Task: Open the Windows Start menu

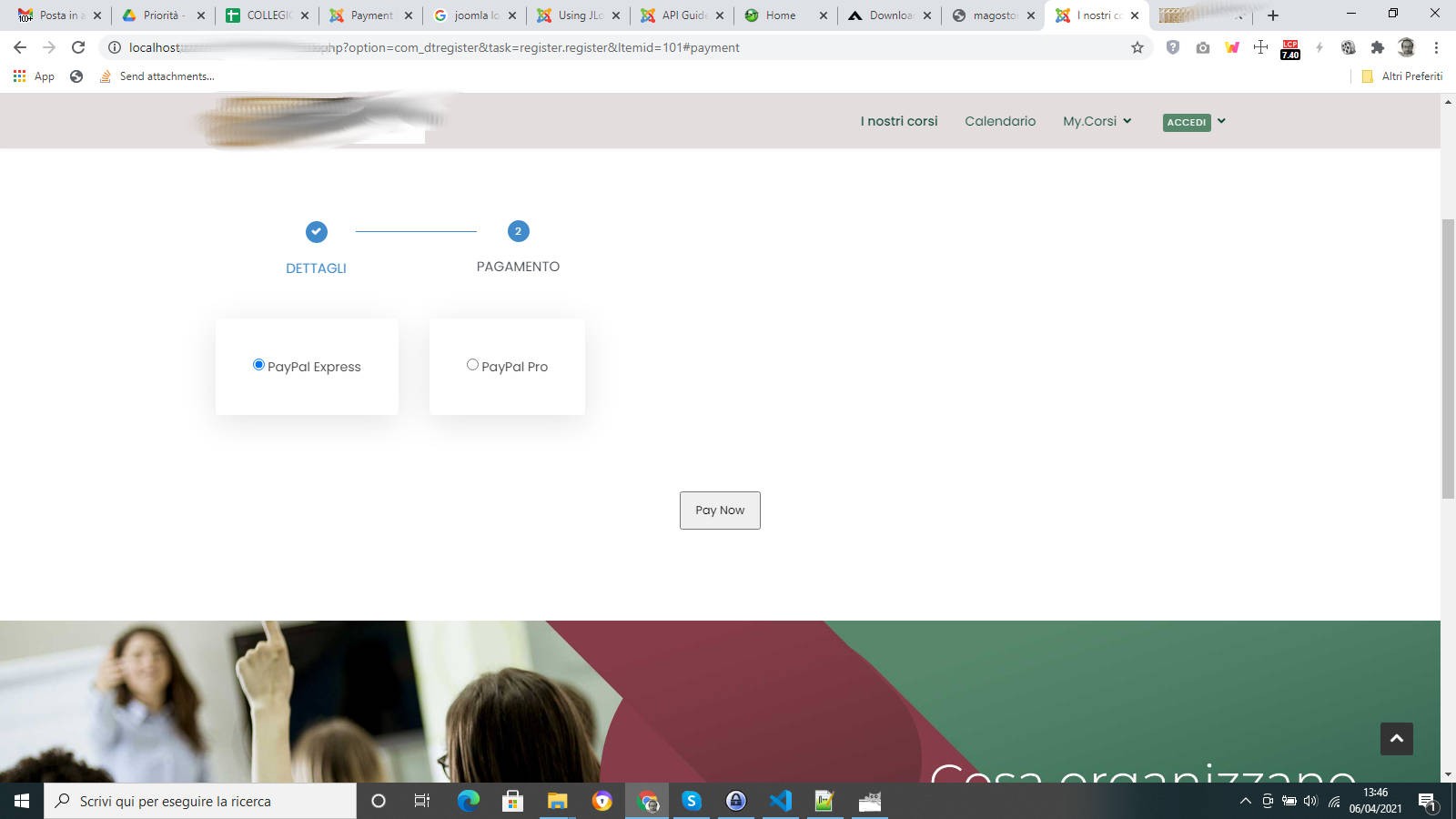Action: pos(22,801)
